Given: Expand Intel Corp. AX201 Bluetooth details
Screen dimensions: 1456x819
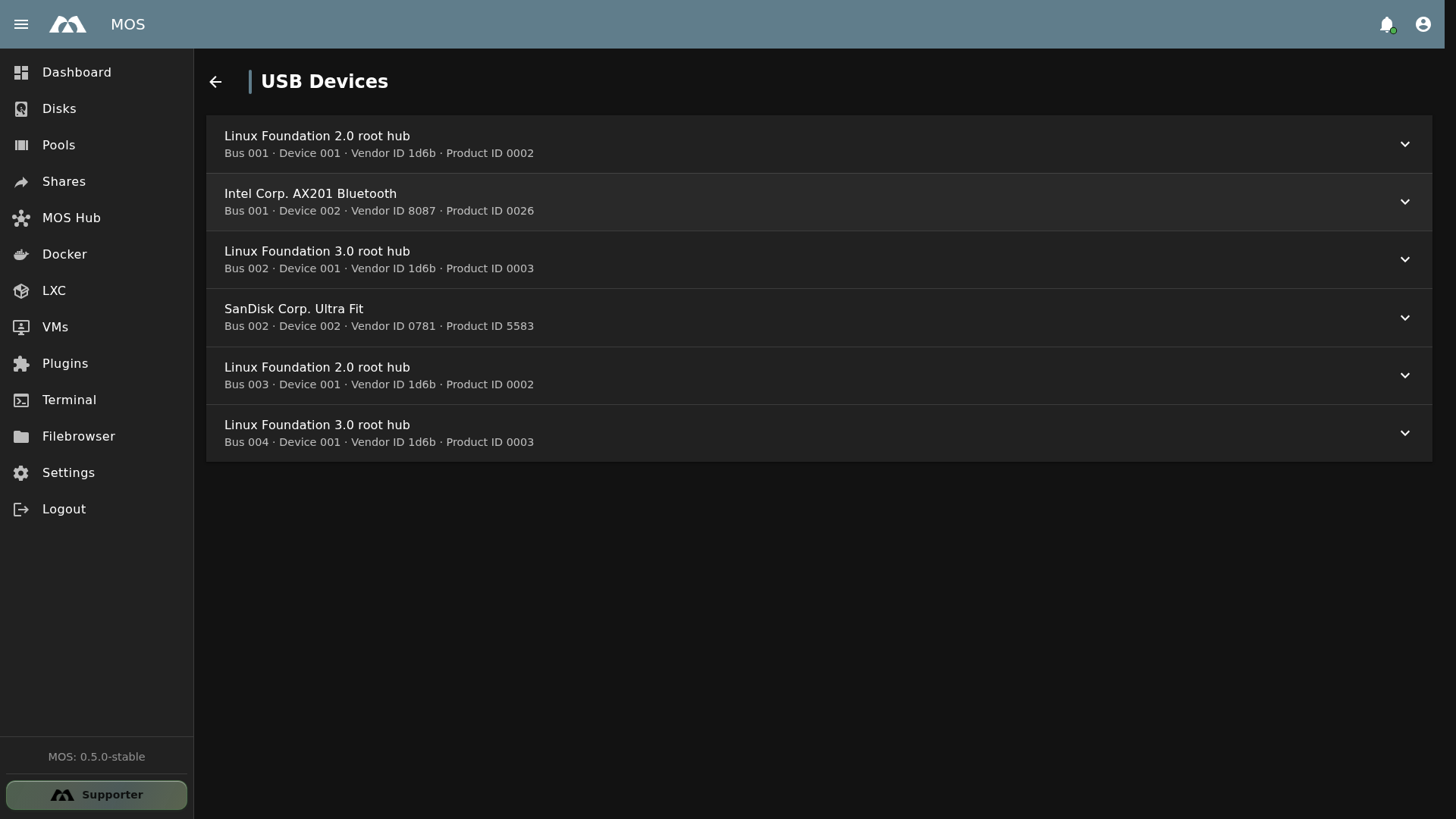Looking at the screenshot, I should (x=819, y=202).
